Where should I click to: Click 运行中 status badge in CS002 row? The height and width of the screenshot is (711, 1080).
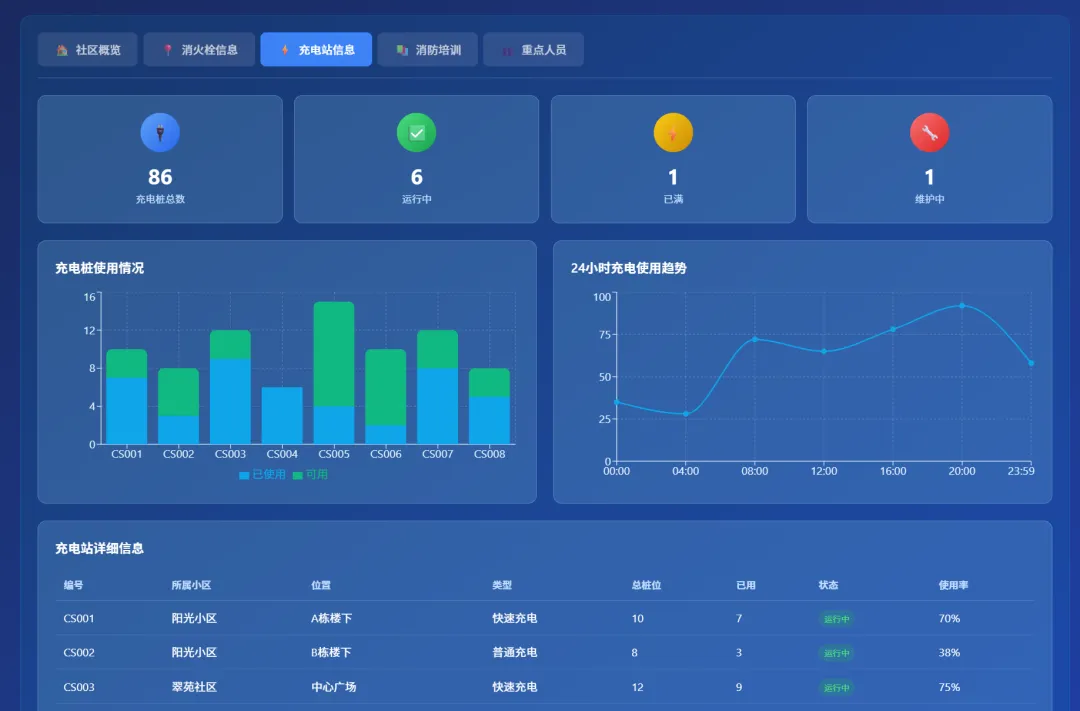pyautogui.click(x=837, y=653)
